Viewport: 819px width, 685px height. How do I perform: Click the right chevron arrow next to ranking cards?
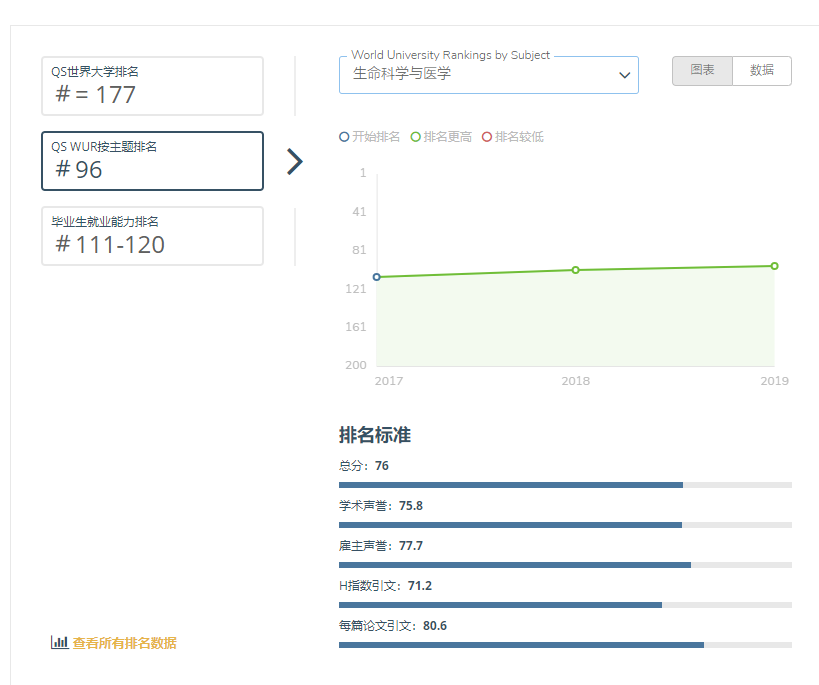click(x=294, y=162)
